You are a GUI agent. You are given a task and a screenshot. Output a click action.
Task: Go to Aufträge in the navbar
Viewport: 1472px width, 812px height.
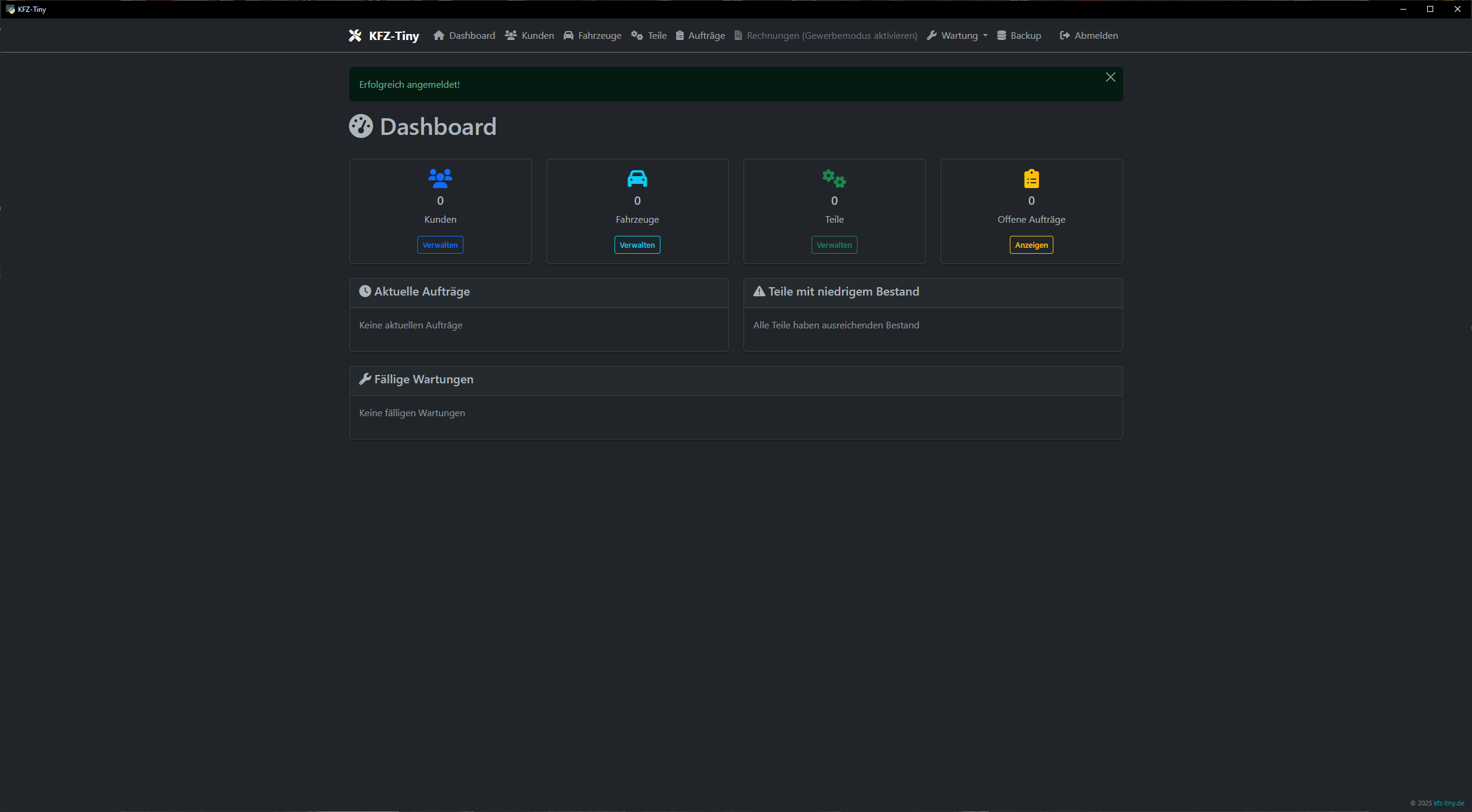pos(700,36)
